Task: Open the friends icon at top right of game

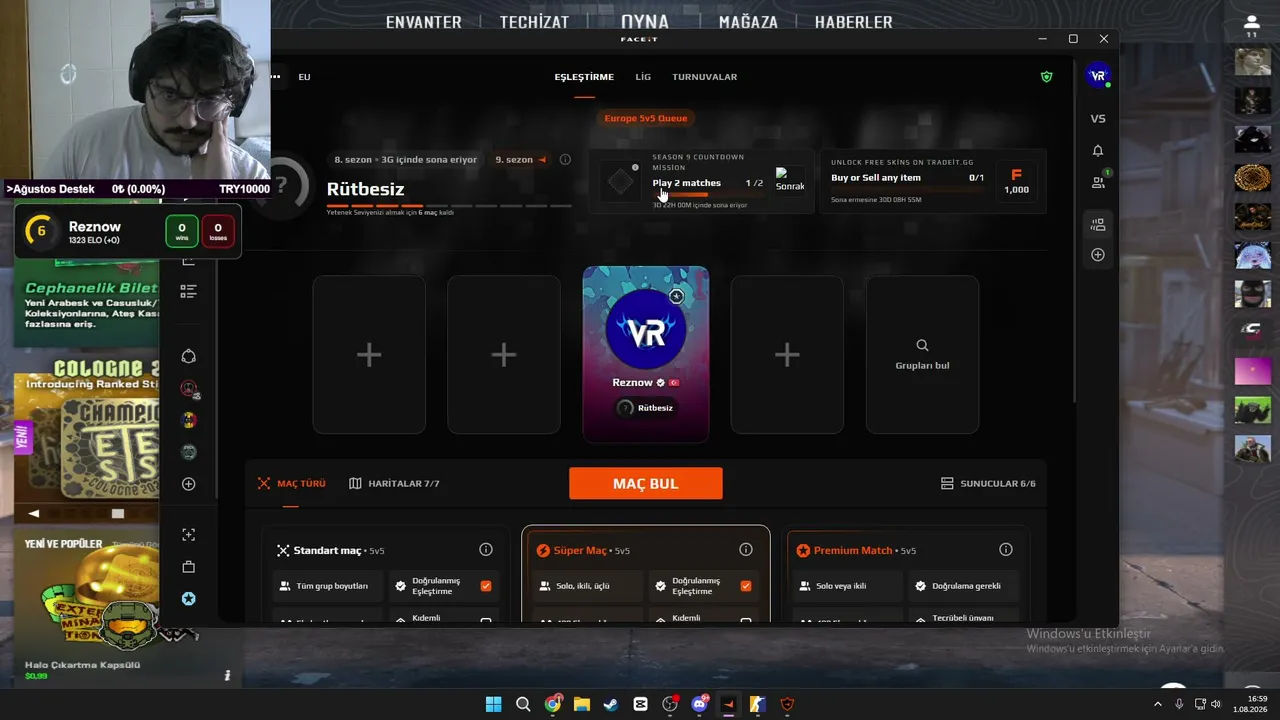Action: point(1251,23)
